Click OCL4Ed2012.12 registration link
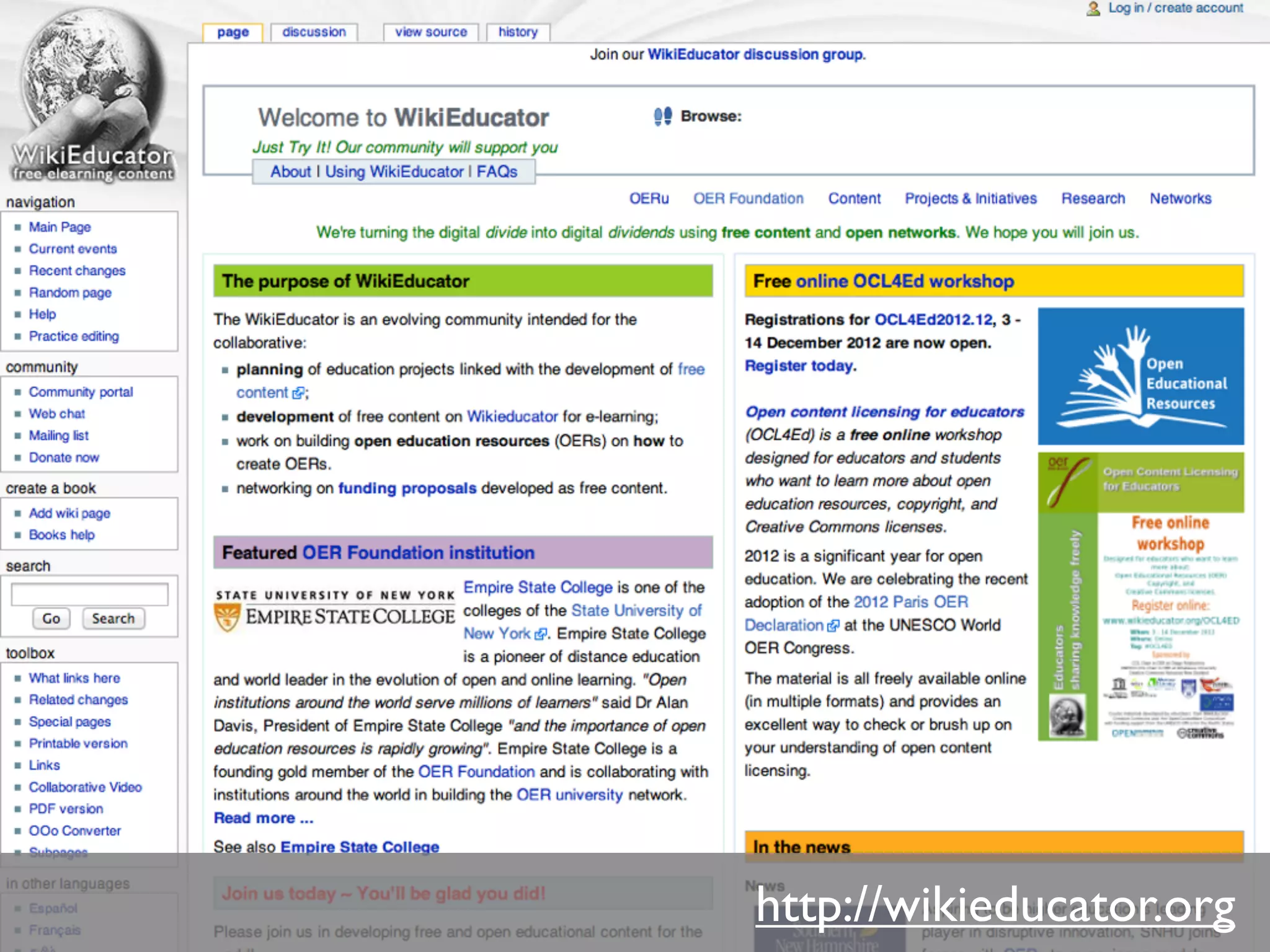1270x952 pixels. 933,320
